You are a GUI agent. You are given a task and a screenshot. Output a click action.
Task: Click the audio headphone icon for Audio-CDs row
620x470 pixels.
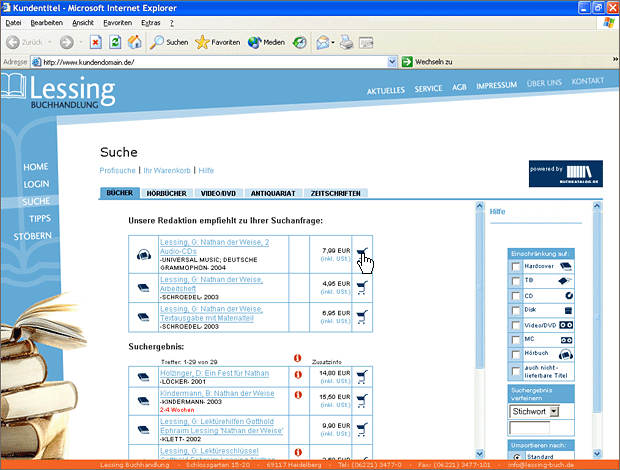pos(144,255)
